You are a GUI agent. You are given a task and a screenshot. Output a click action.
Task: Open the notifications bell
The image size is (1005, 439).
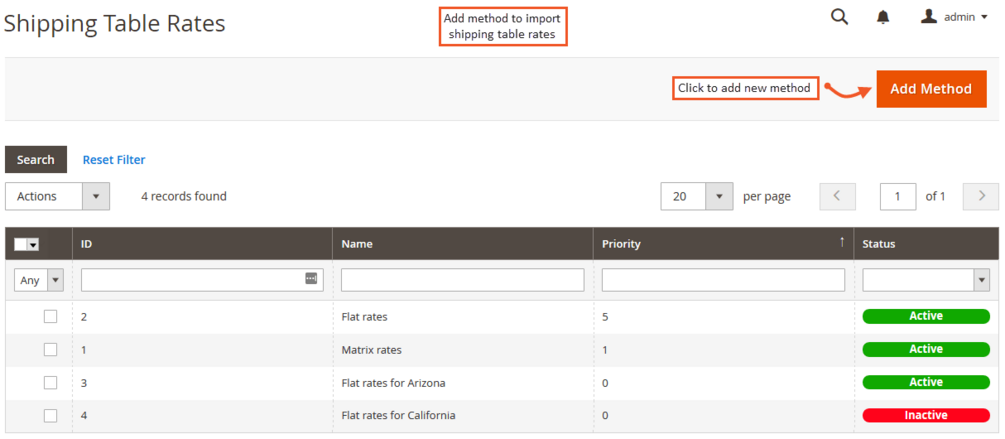point(883,17)
